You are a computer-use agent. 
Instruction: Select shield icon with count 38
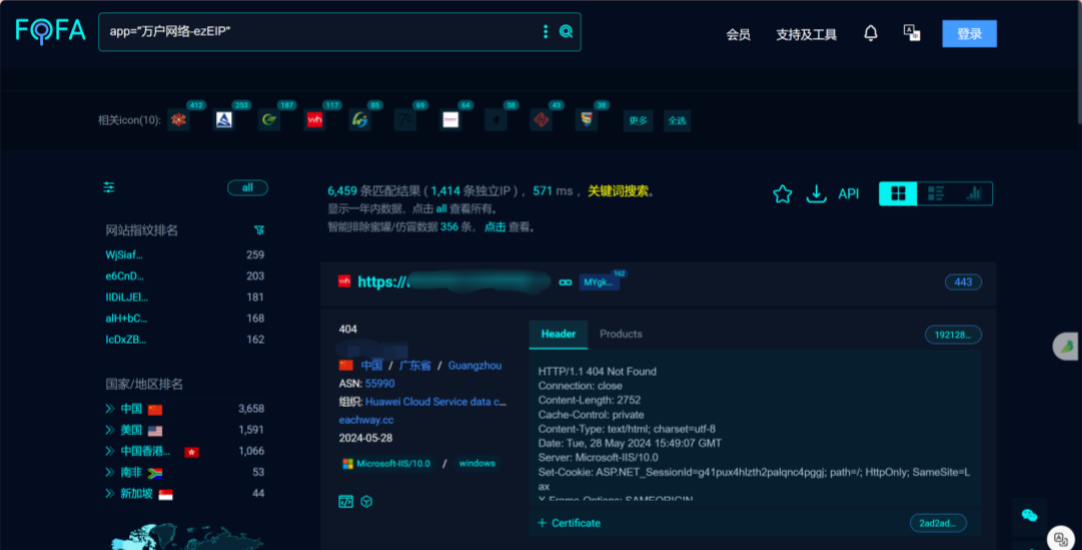587,120
